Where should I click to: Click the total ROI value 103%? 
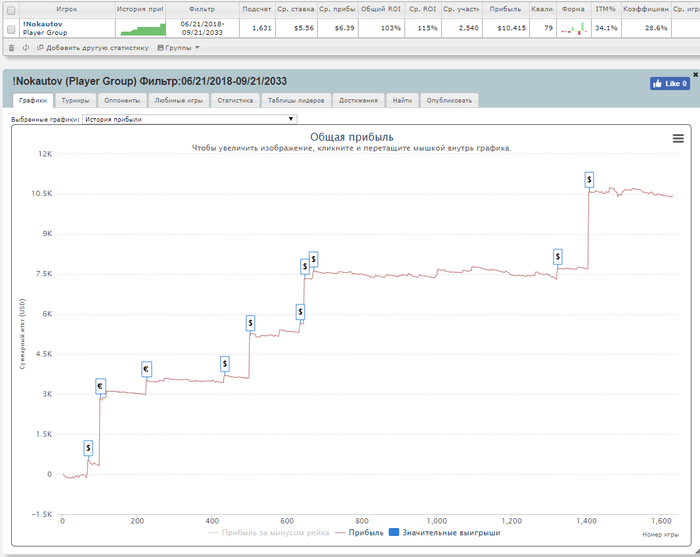click(391, 28)
